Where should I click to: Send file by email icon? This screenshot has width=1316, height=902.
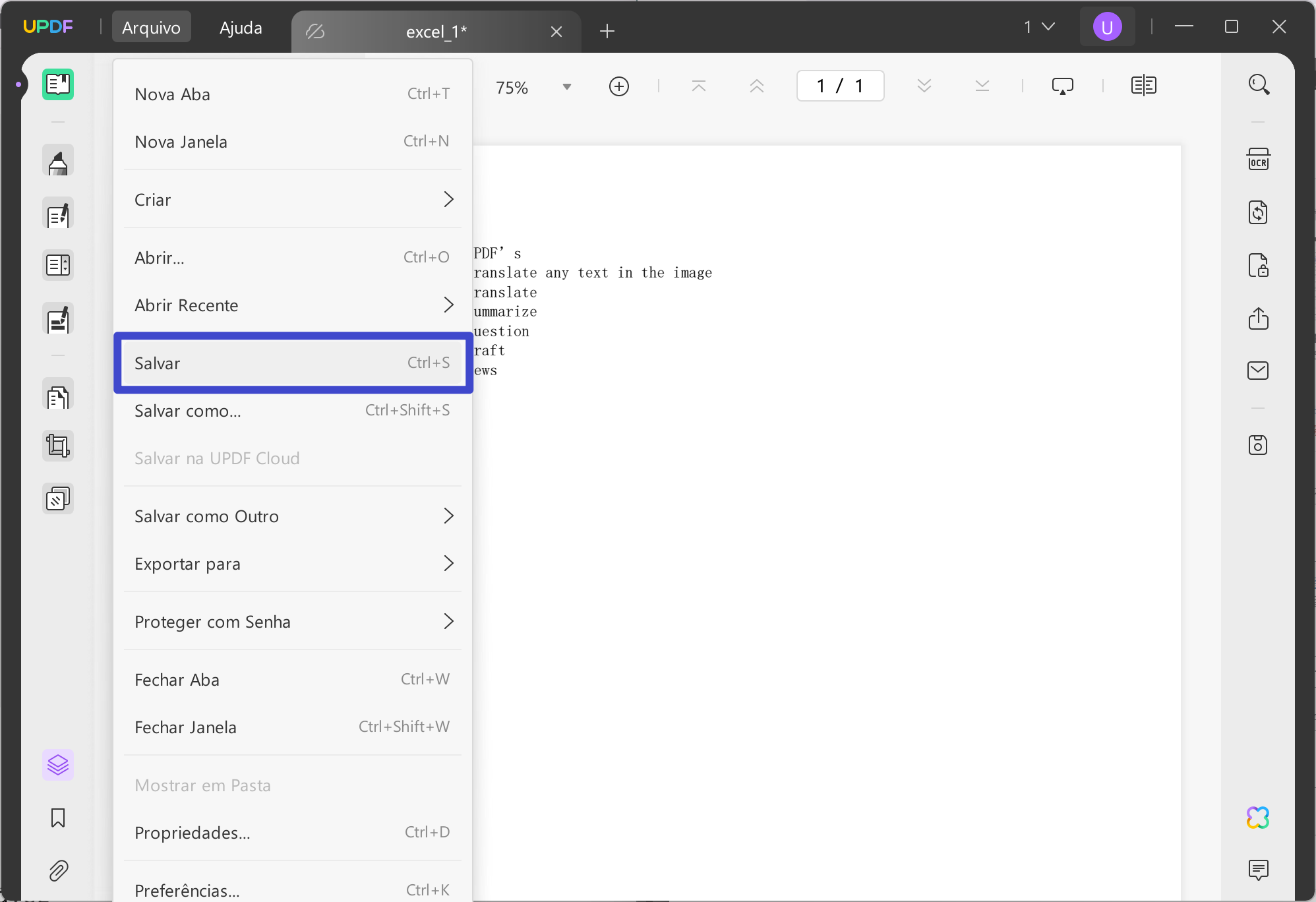pos(1258,371)
